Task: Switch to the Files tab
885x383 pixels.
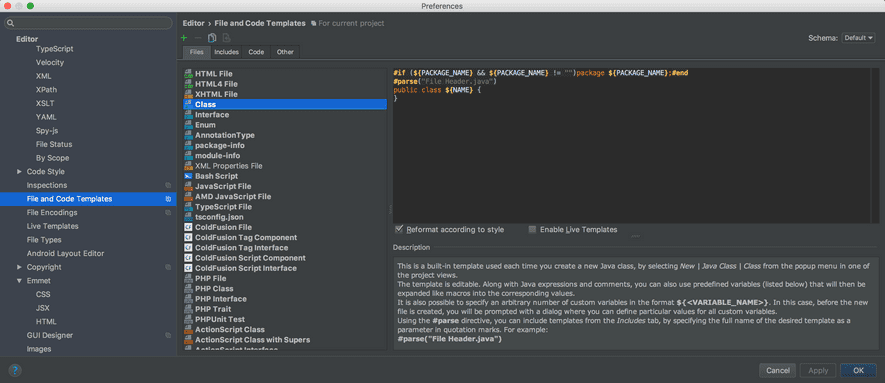Action: 197,52
